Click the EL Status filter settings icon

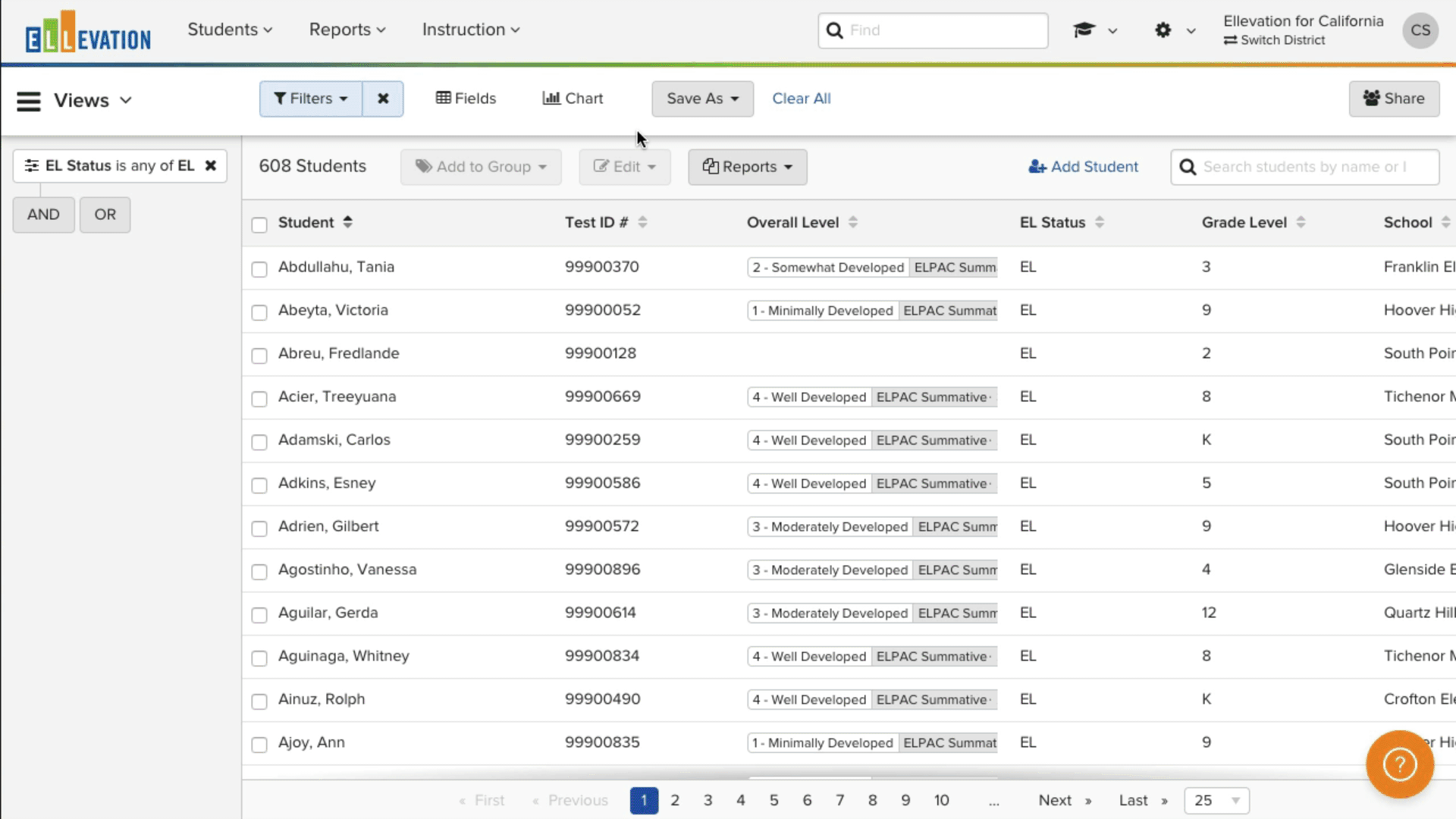tap(31, 165)
